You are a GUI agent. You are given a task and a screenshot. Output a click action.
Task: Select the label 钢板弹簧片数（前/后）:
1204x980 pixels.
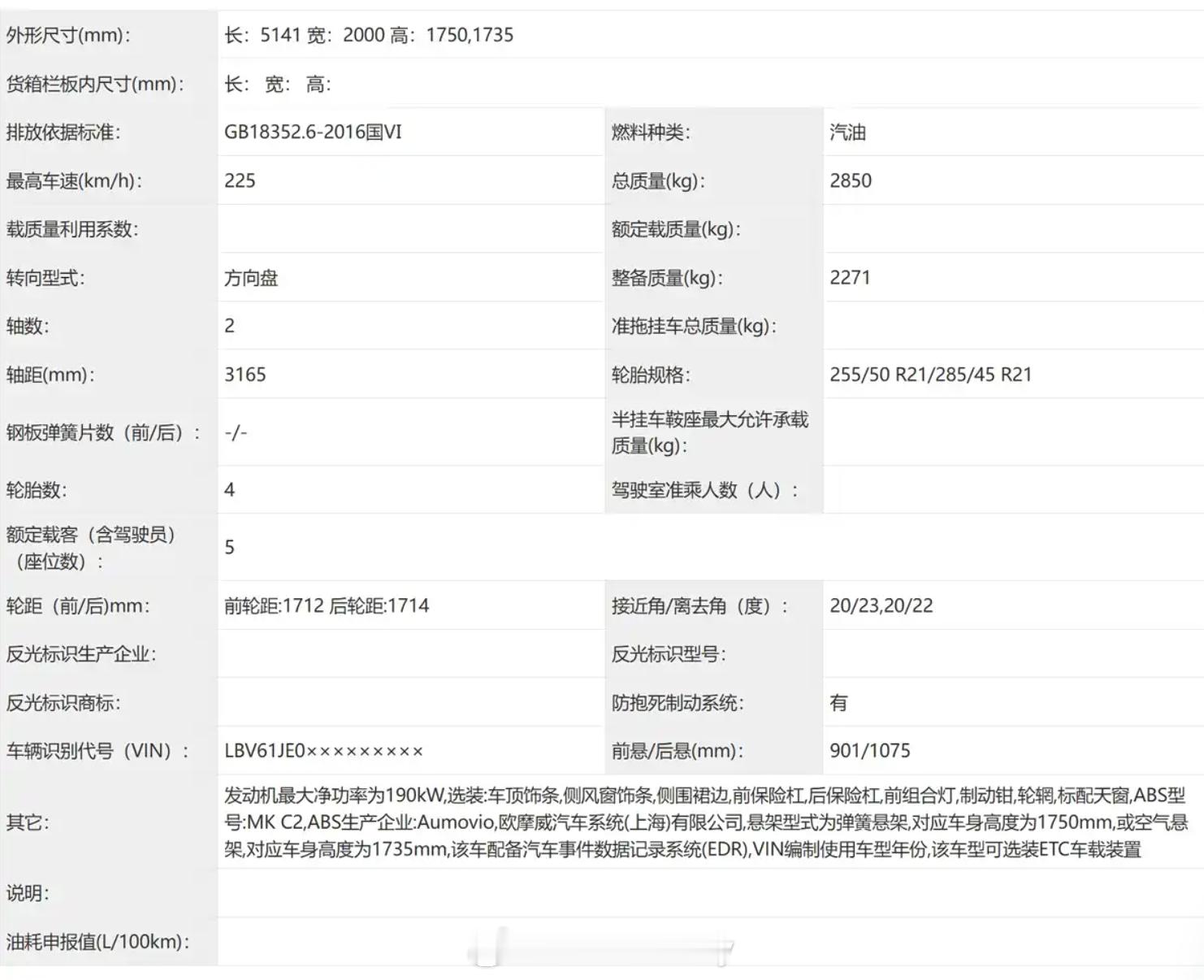(x=103, y=432)
